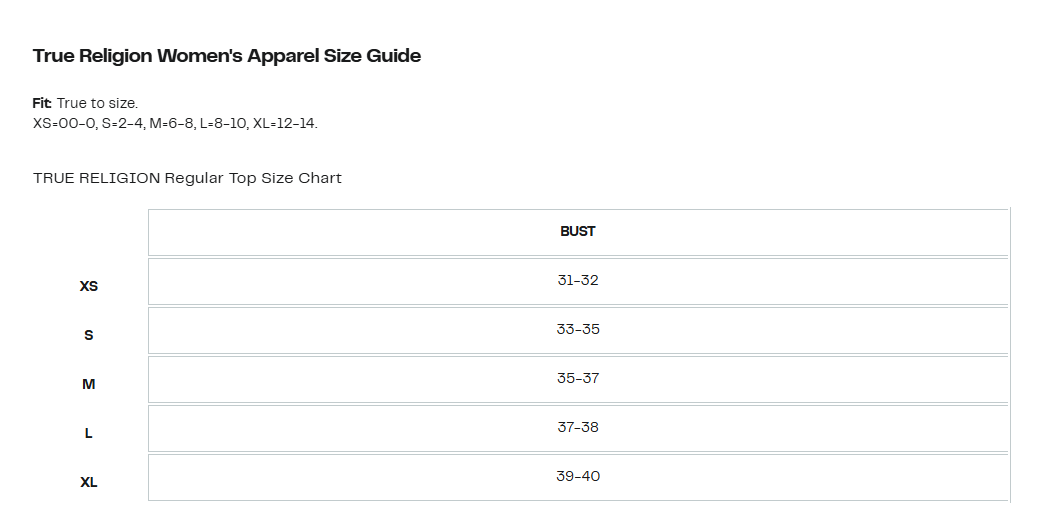This screenshot has width=1040, height=510.
Task: Click the Regular Top Size Chart title
Action: (187, 178)
